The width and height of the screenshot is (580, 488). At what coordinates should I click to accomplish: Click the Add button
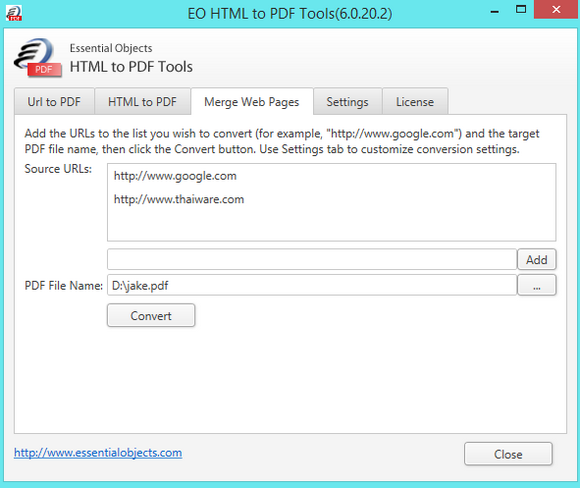tap(536, 260)
